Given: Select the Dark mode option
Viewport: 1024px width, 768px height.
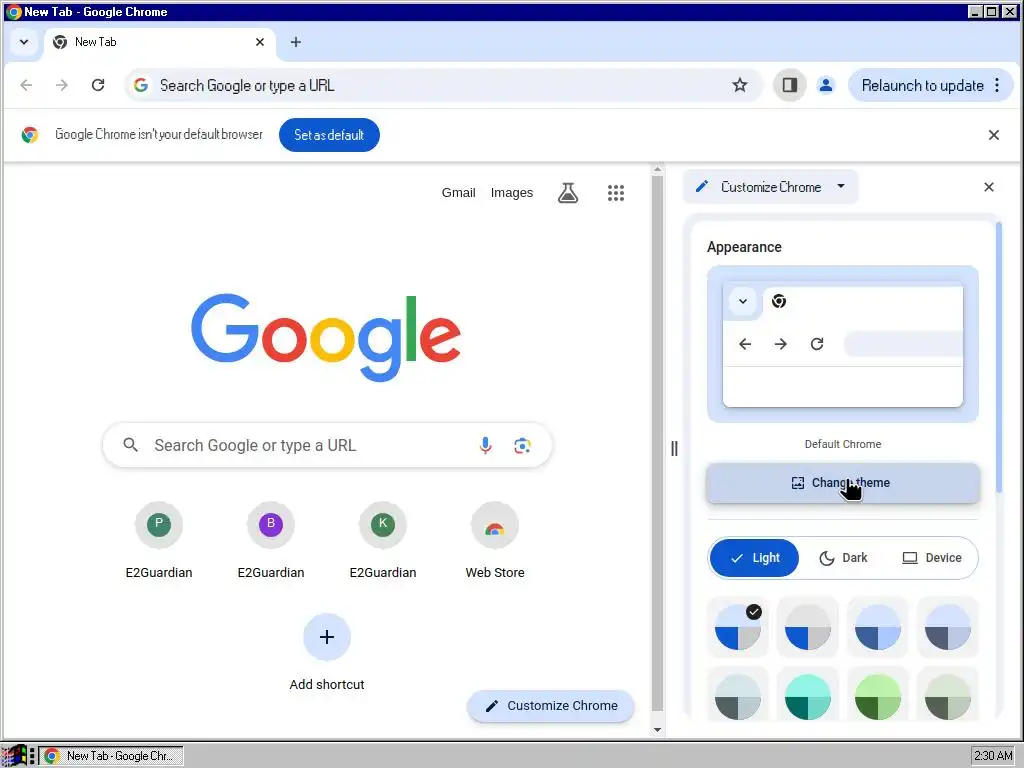Looking at the screenshot, I should [x=843, y=558].
